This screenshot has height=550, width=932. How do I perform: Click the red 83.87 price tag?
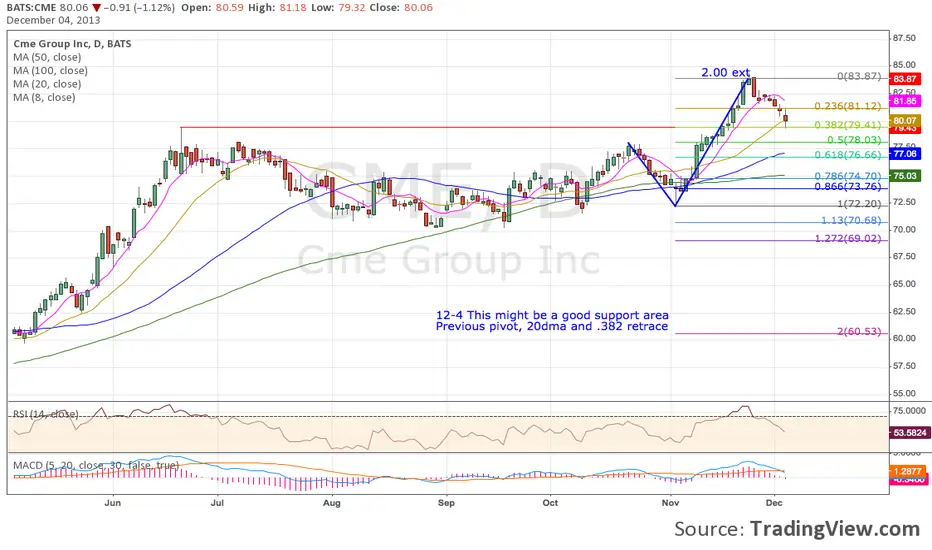[x=905, y=79]
